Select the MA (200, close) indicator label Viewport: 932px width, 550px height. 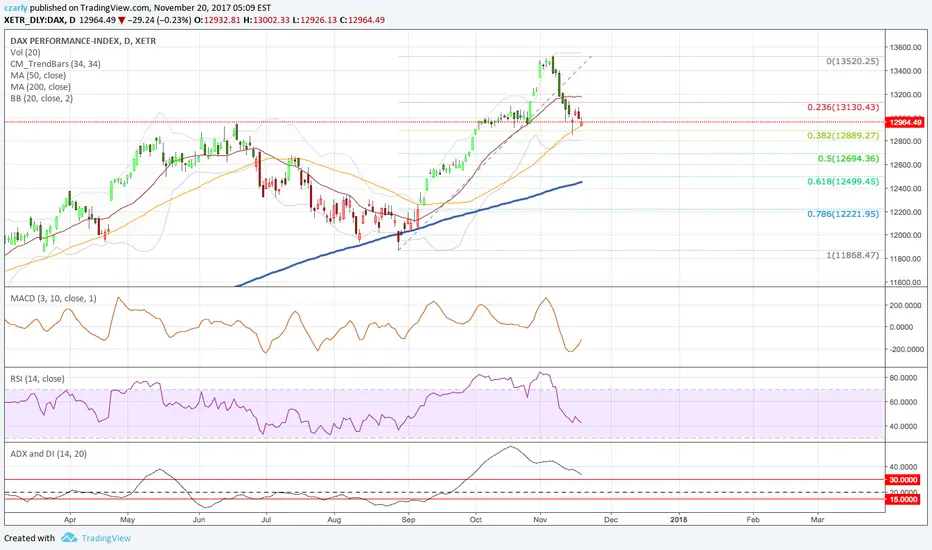click(x=40, y=87)
